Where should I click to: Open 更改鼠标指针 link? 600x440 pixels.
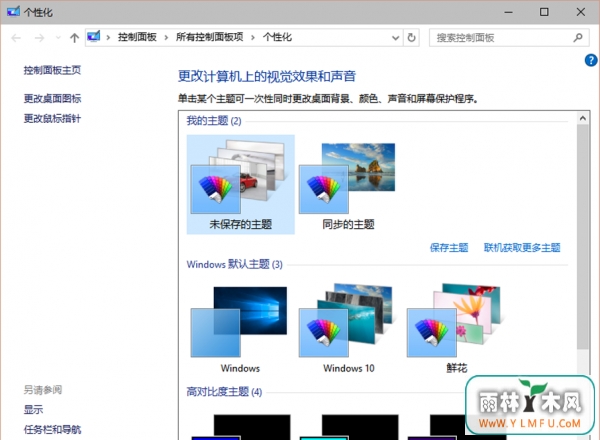(x=52, y=119)
